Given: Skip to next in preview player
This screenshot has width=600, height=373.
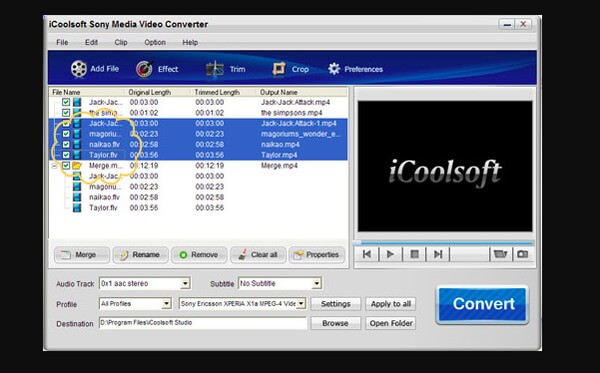Looking at the screenshot, I should (x=438, y=254).
